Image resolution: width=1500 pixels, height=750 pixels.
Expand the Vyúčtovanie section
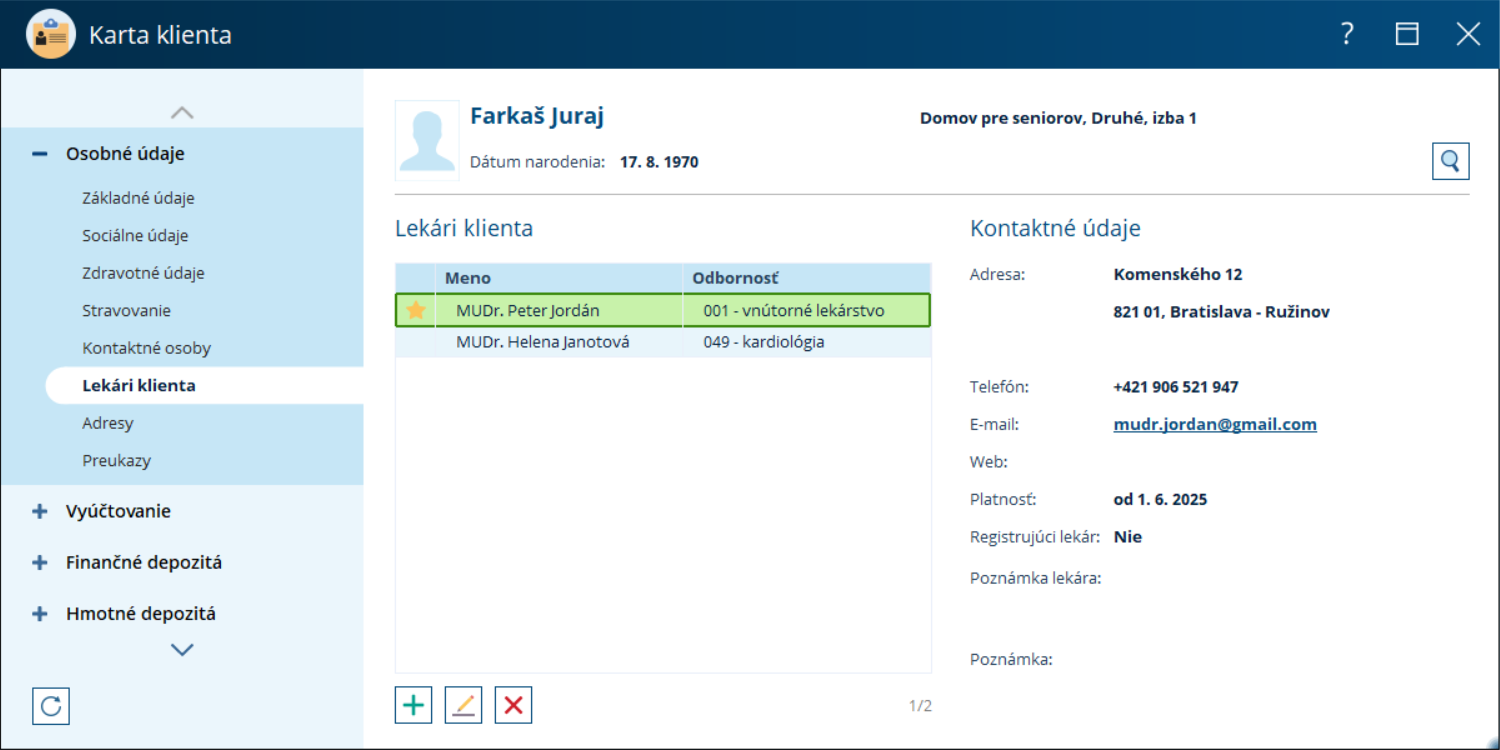click(x=40, y=511)
